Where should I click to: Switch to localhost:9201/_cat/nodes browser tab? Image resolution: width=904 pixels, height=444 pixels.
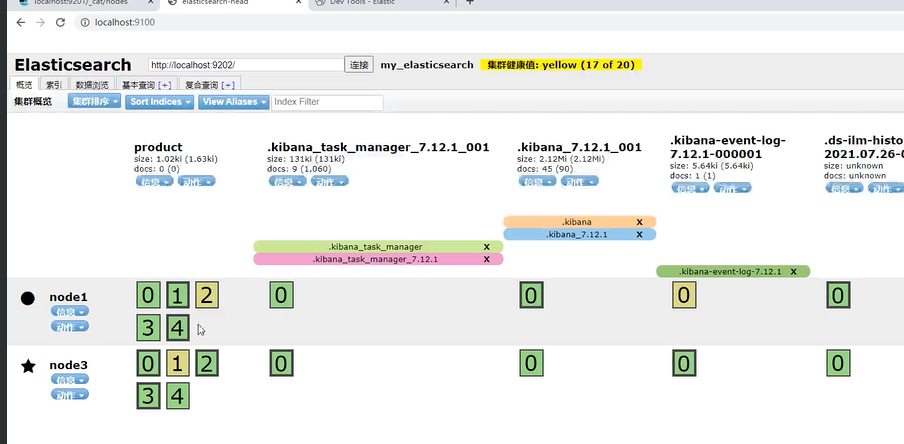pyautogui.click(x=85, y=3)
